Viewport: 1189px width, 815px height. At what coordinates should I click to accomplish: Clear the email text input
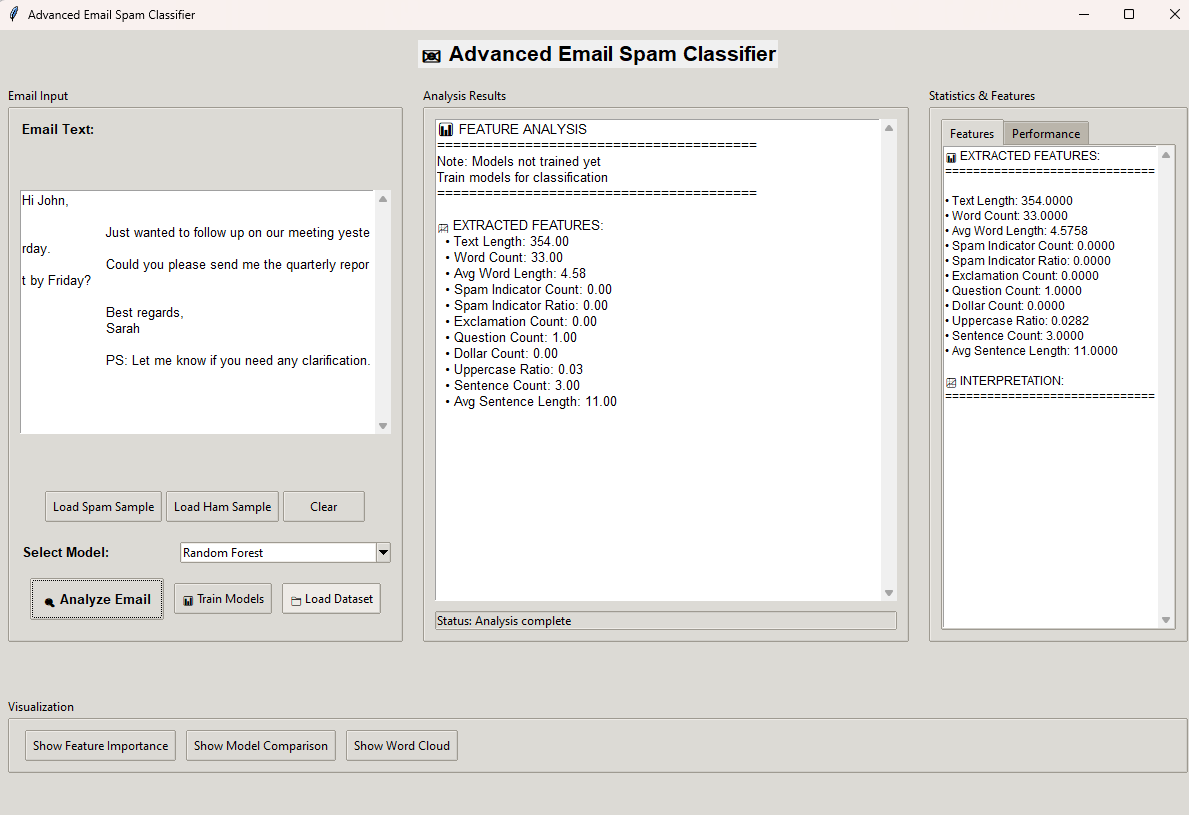pyautogui.click(x=323, y=507)
